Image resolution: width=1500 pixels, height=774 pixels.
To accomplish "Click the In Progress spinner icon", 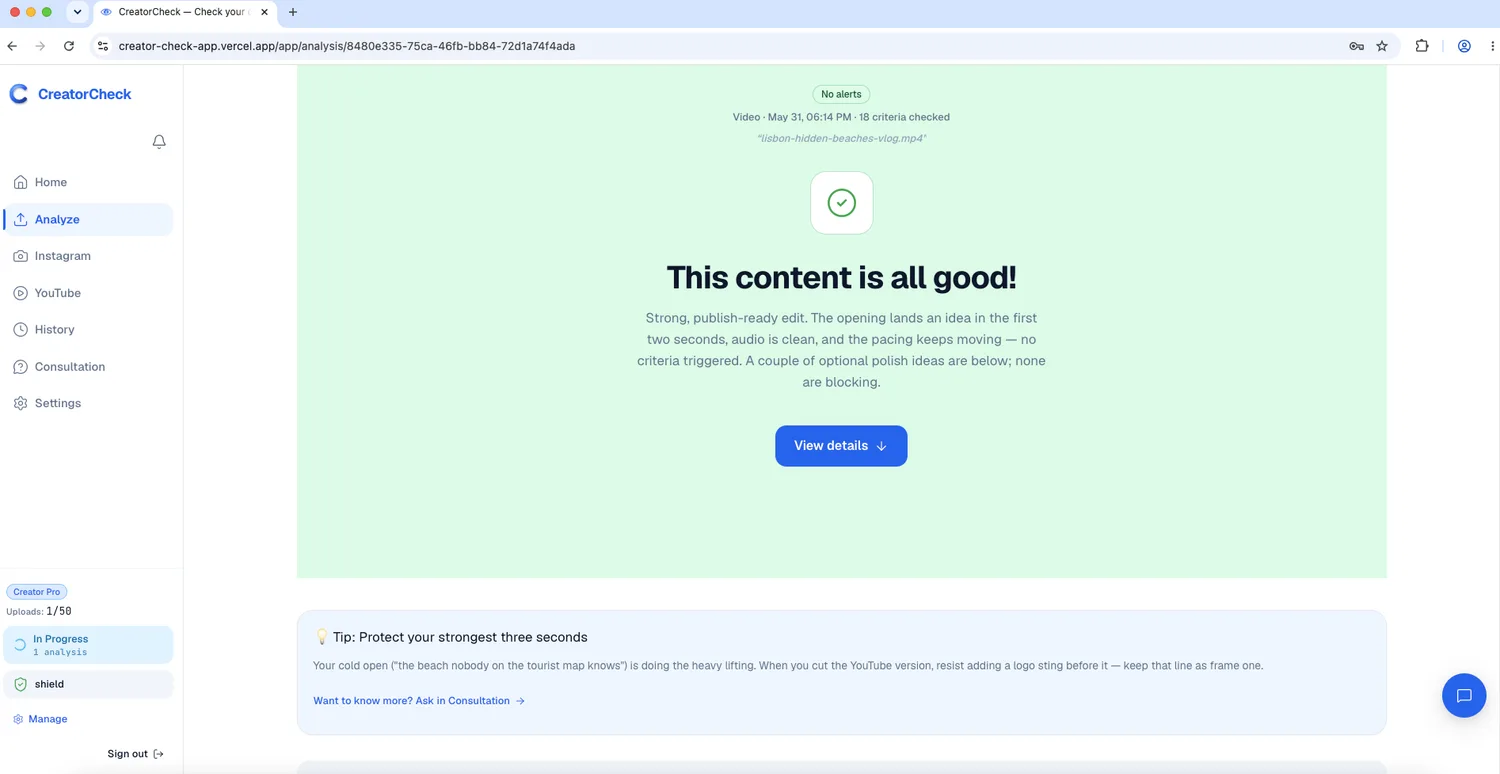I will tap(19, 645).
